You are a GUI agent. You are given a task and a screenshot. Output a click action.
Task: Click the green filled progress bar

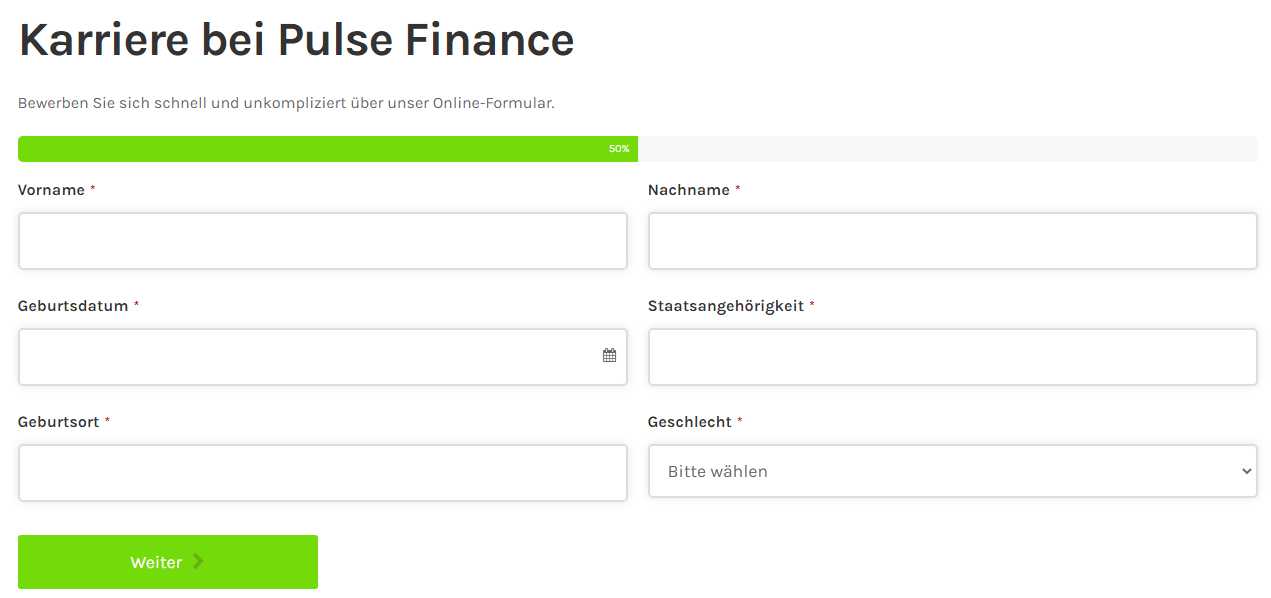(x=328, y=149)
